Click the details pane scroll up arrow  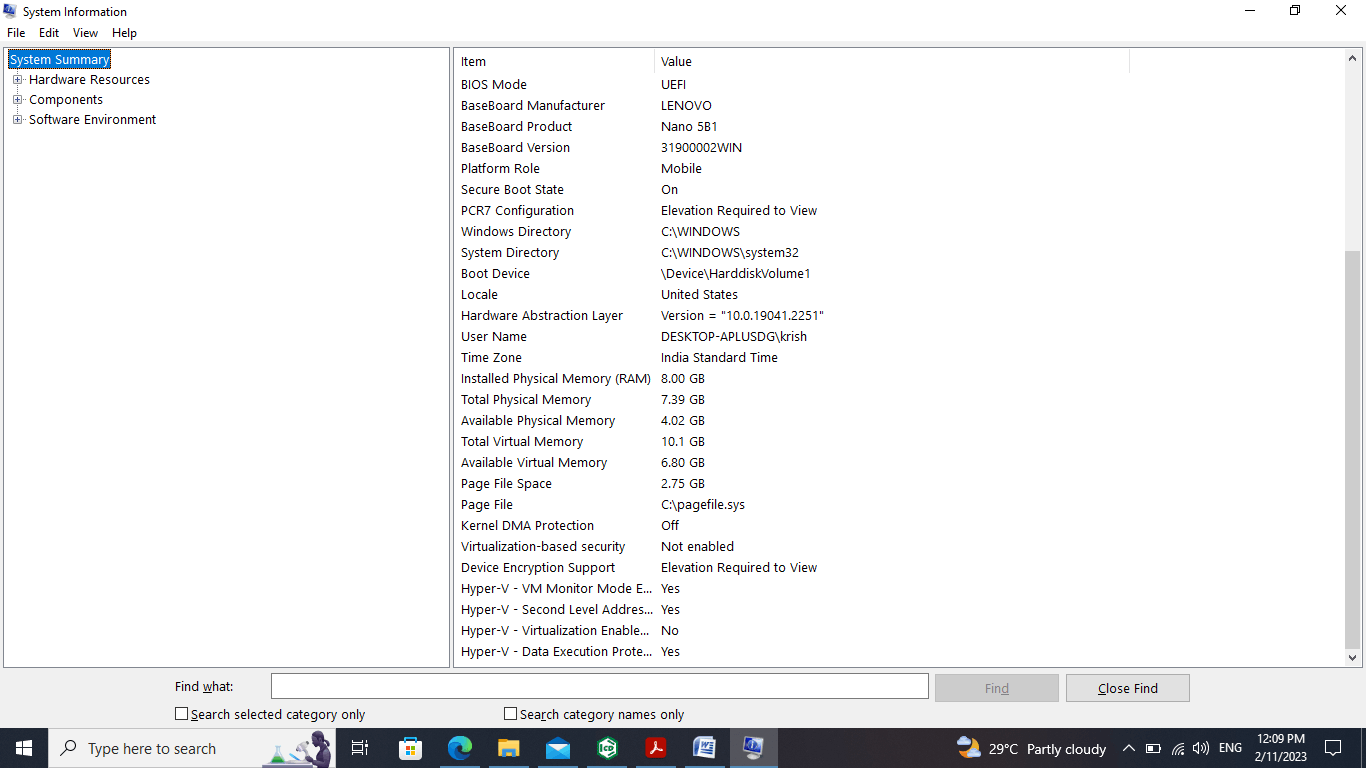click(1353, 59)
